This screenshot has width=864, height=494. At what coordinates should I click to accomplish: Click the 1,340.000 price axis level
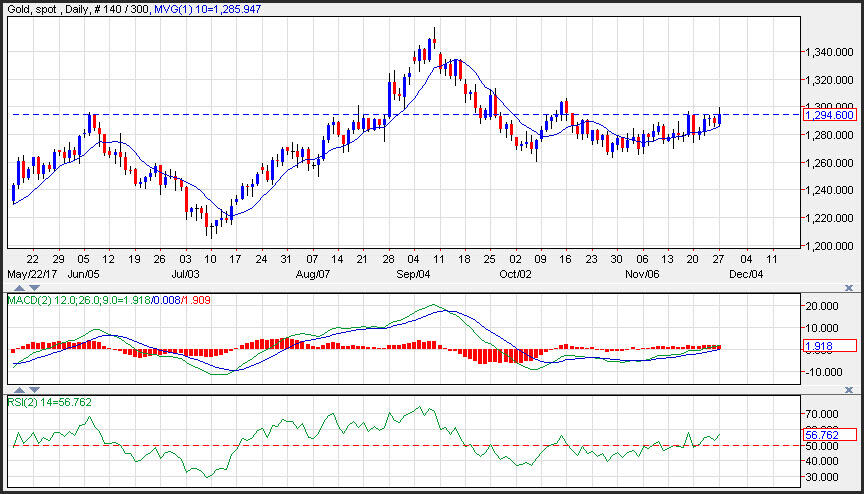click(829, 52)
